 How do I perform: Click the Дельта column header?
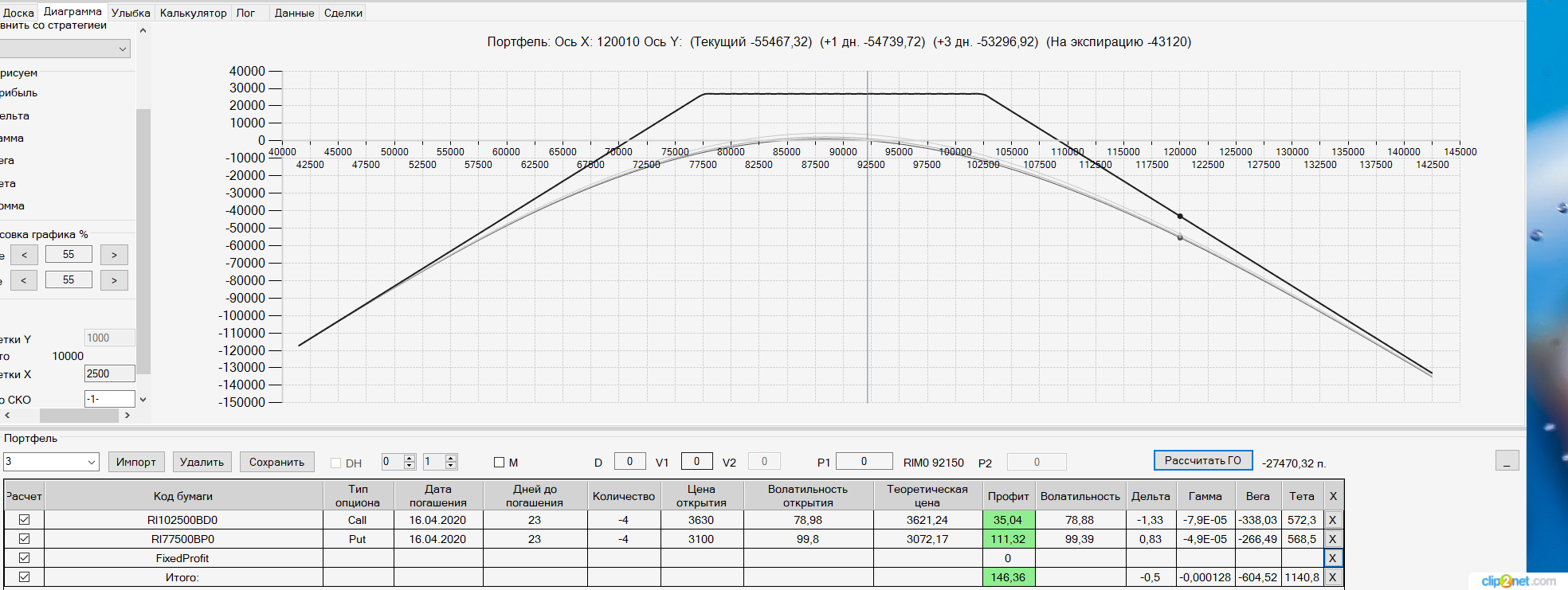[x=1151, y=496]
